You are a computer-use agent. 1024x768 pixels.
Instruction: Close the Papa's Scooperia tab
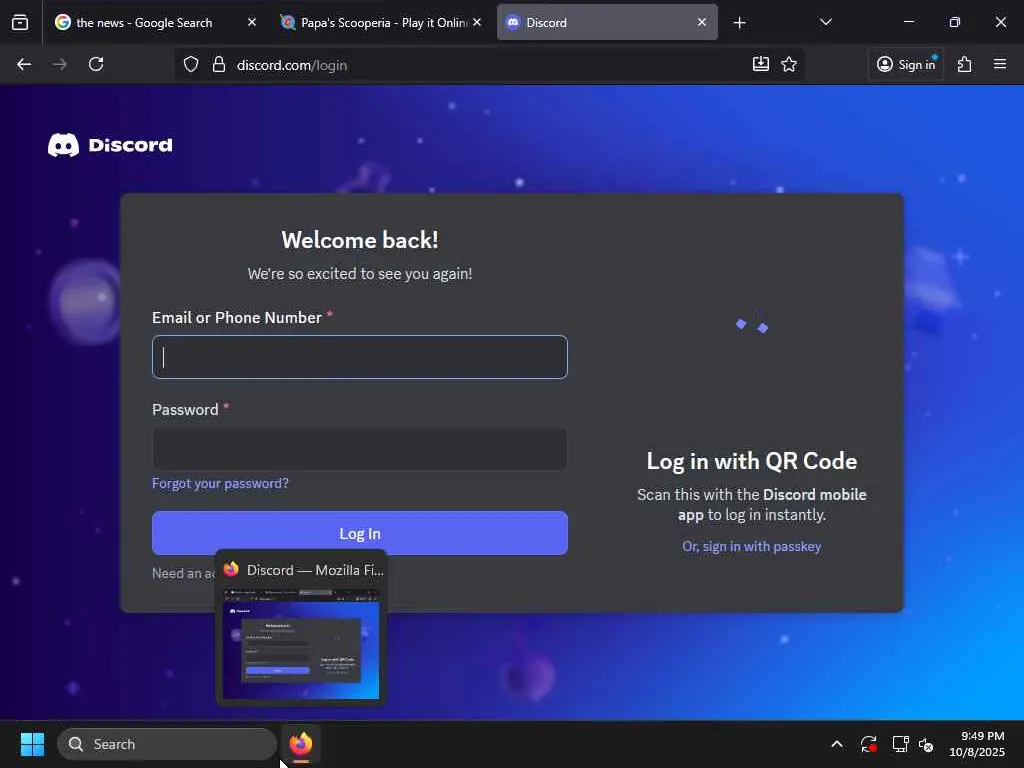[477, 22]
